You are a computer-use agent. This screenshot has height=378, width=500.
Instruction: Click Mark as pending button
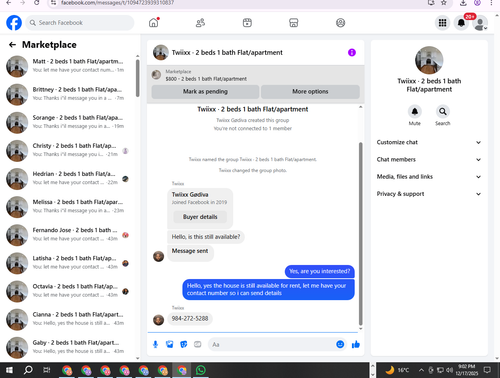(205, 92)
